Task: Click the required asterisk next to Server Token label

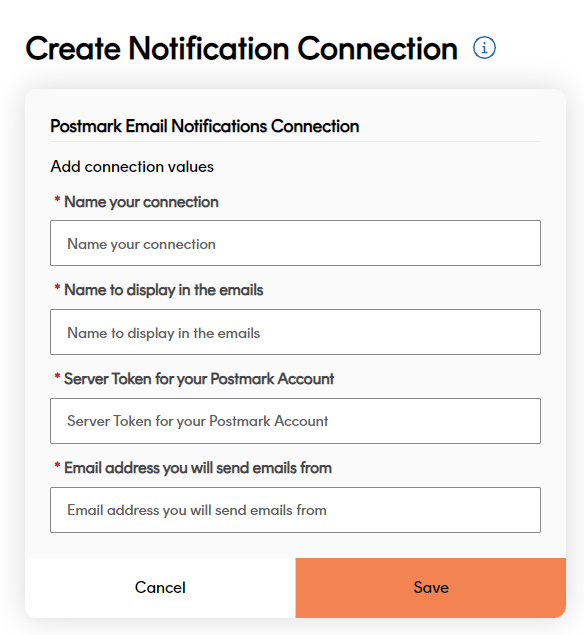Action: (x=57, y=377)
